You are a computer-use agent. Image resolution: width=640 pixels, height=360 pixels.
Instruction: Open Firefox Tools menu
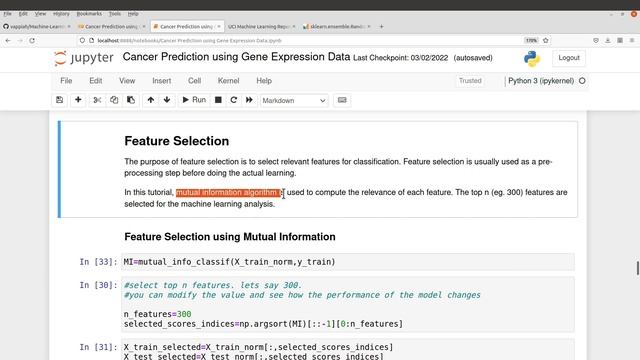point(115,13)
